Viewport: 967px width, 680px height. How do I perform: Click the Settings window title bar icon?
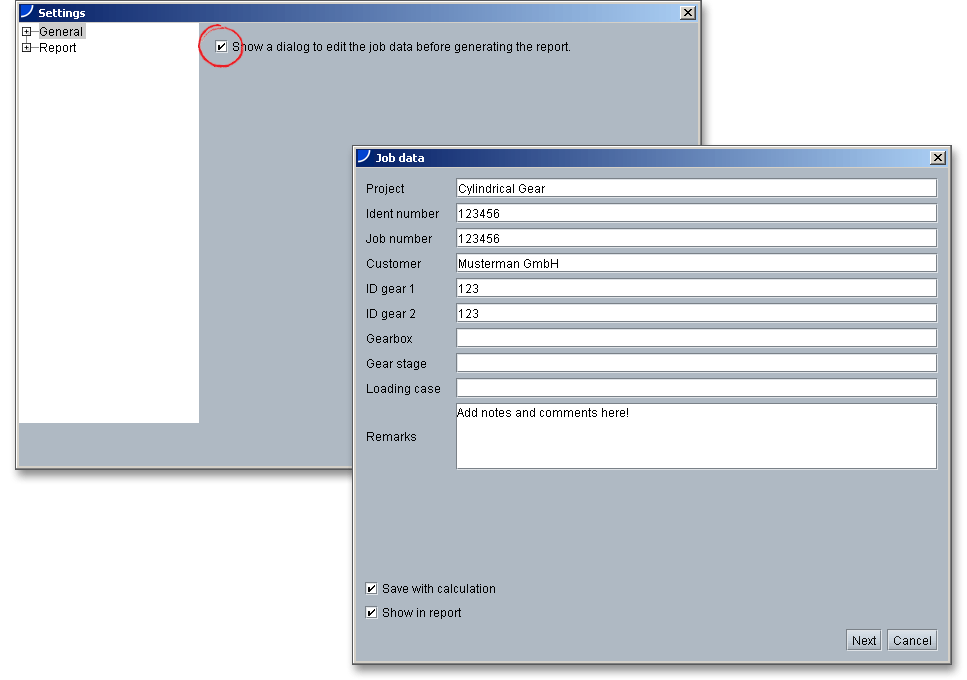(x=26, y=13)
